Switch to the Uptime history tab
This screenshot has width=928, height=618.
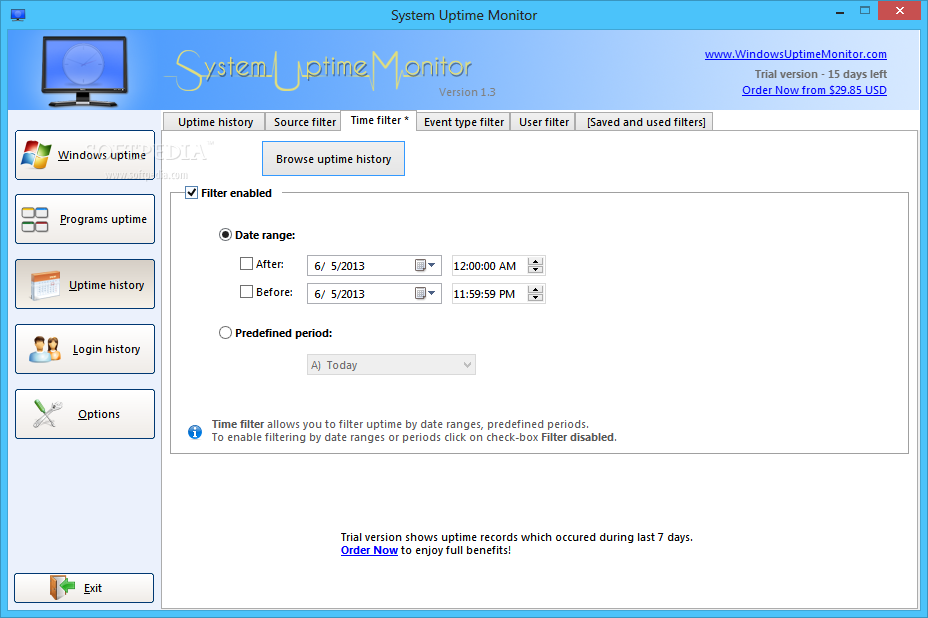pyautogui.click(x=215, y=122)
